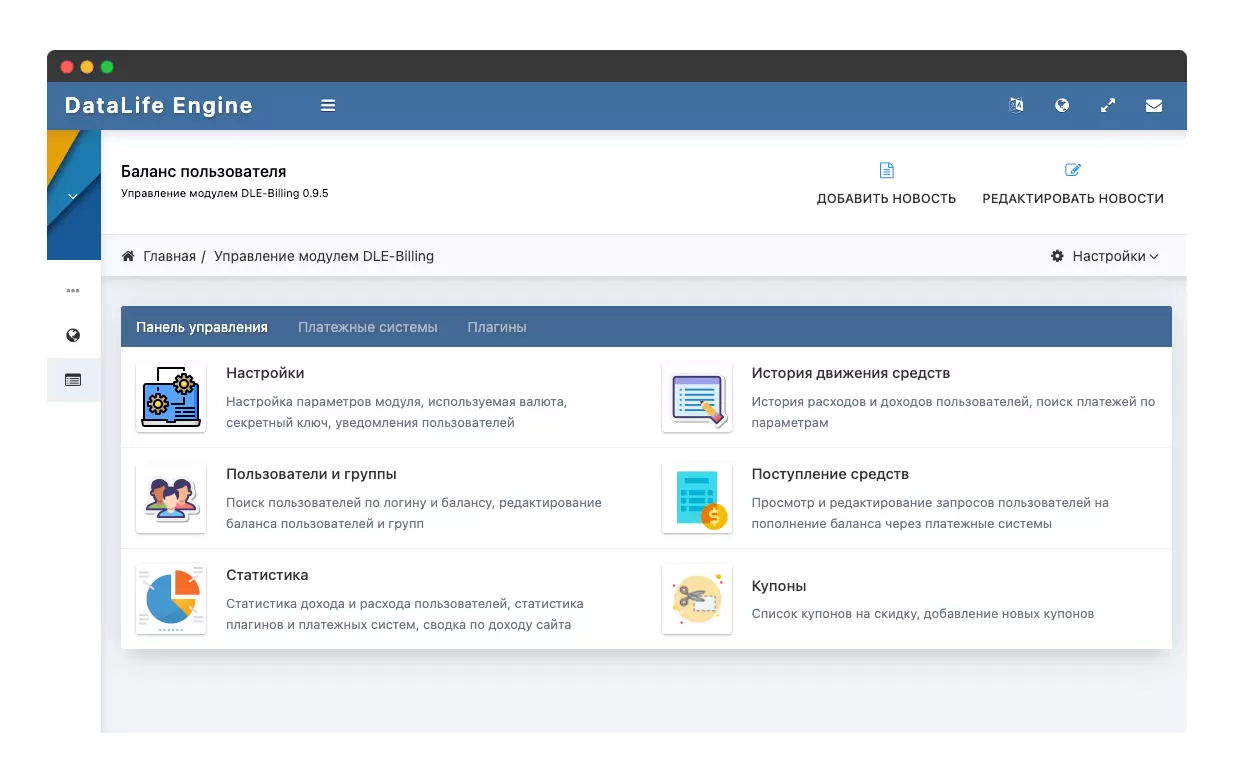Switch to the Плагины tab
The image size is (1234, 782).
coord(497,327)
